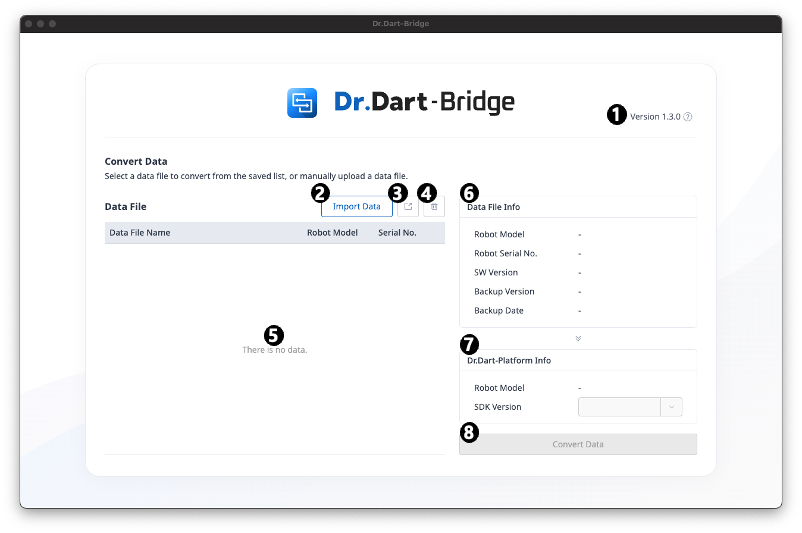802x533 pixels.
Task: Click the Version 1.3.0 label
Action: coord(655,117)
